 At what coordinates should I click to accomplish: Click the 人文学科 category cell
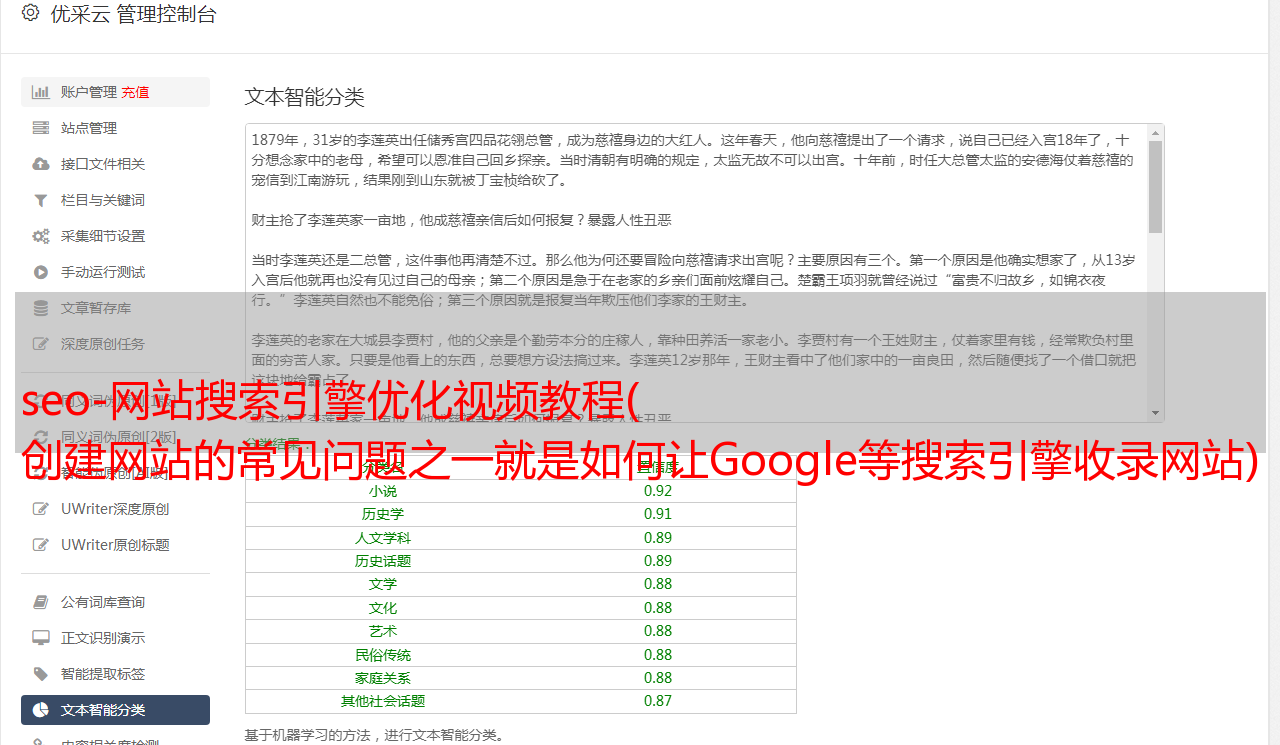point(382,538)
